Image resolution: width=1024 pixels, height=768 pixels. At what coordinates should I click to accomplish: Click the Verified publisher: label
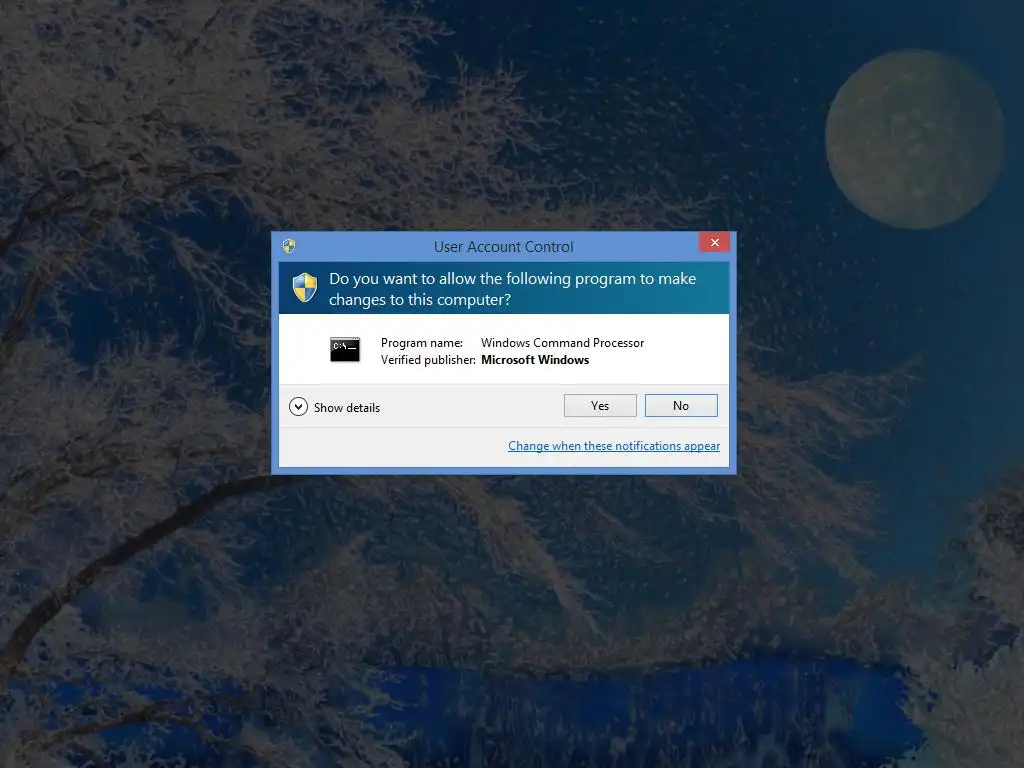coord(428,360)
